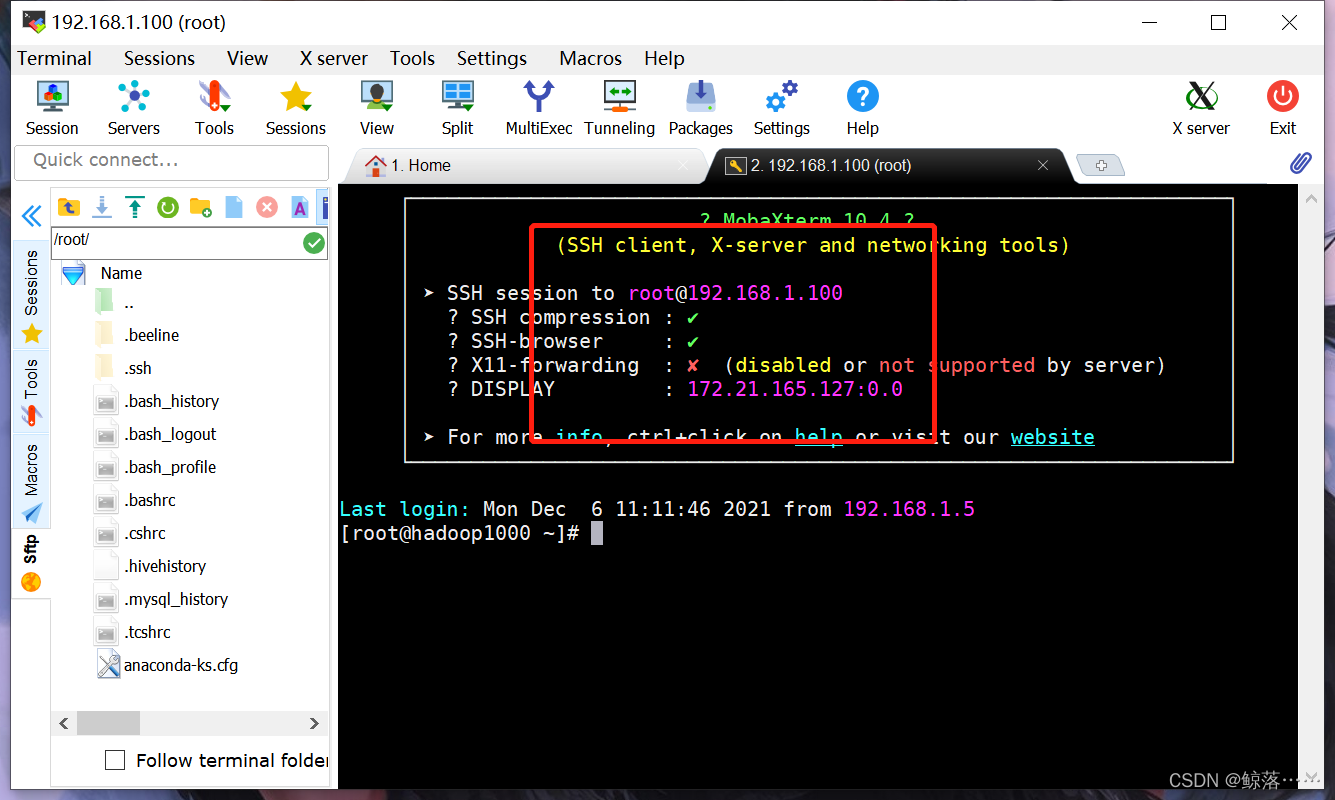Open the Tools toolbar icon
Screen dimensions: 1335x800
coord(214,108)
